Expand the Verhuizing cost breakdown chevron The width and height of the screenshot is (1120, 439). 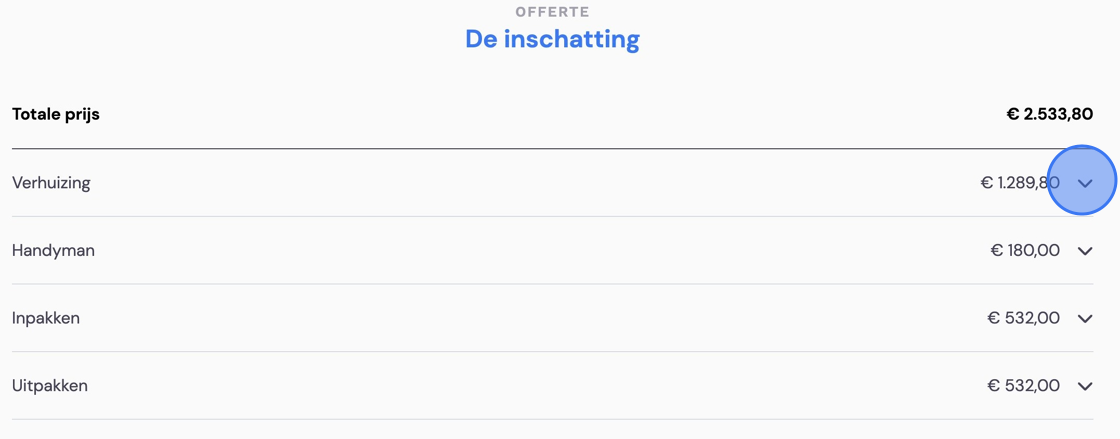click(1085, 183)
